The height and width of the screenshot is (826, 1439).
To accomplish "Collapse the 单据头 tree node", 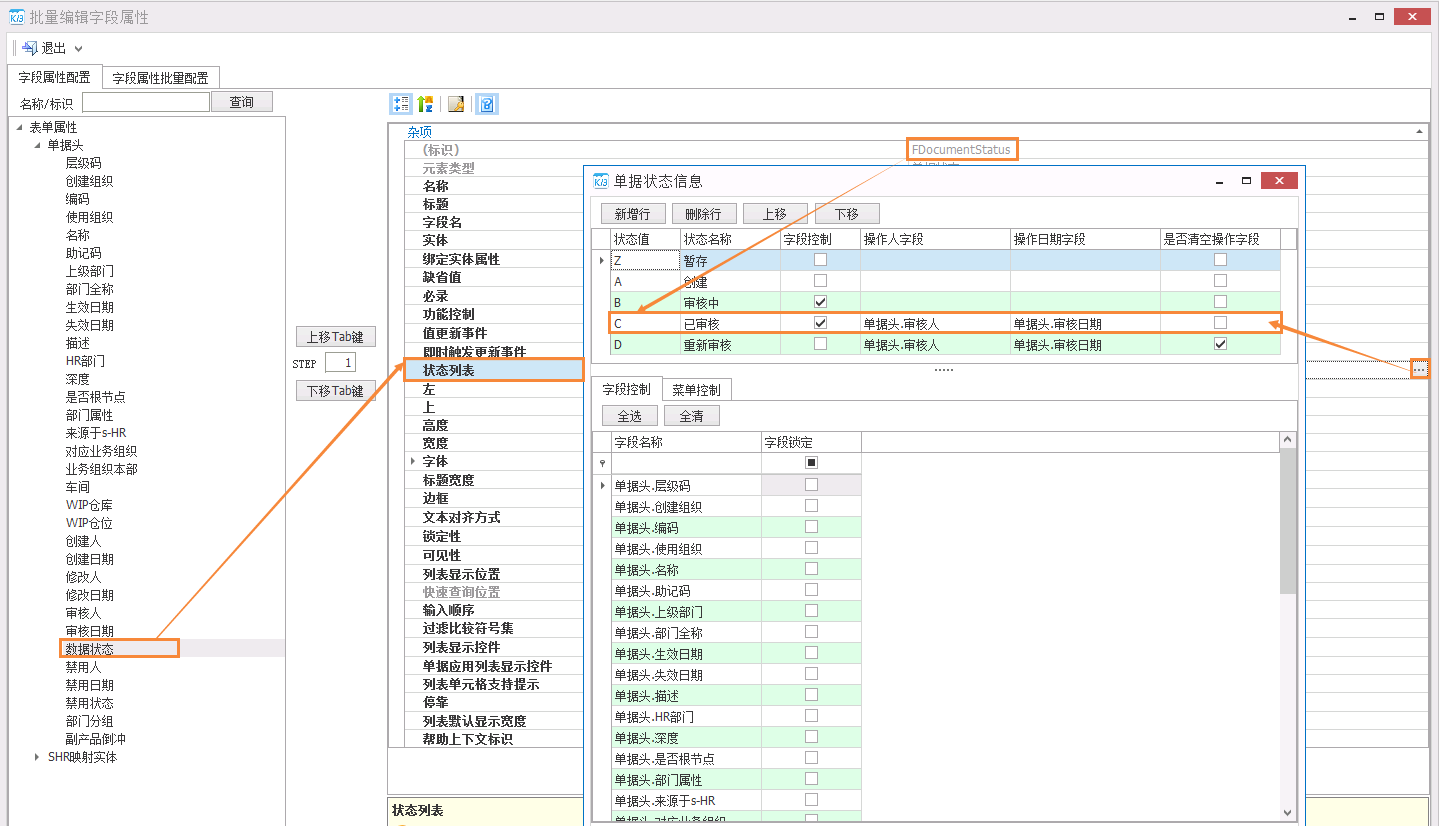I will click(38, 145).
